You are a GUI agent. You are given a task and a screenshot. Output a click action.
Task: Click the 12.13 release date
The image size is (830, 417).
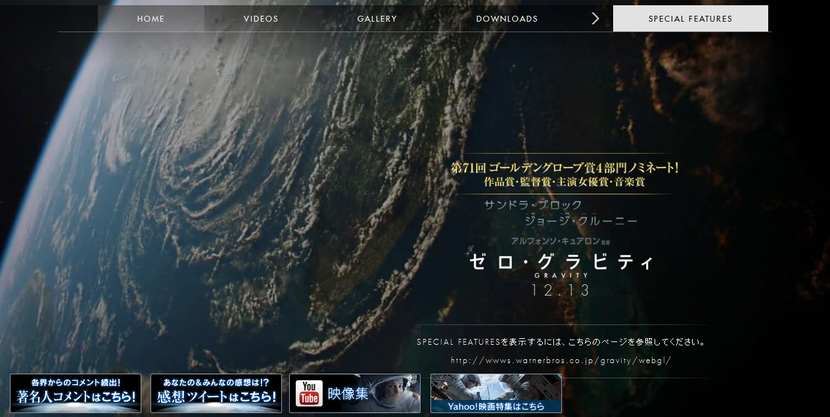coord(561,290)
